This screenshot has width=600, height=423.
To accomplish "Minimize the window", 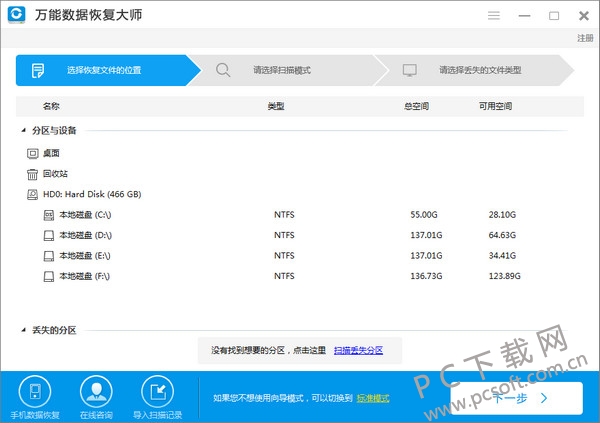I will (524, 16).
